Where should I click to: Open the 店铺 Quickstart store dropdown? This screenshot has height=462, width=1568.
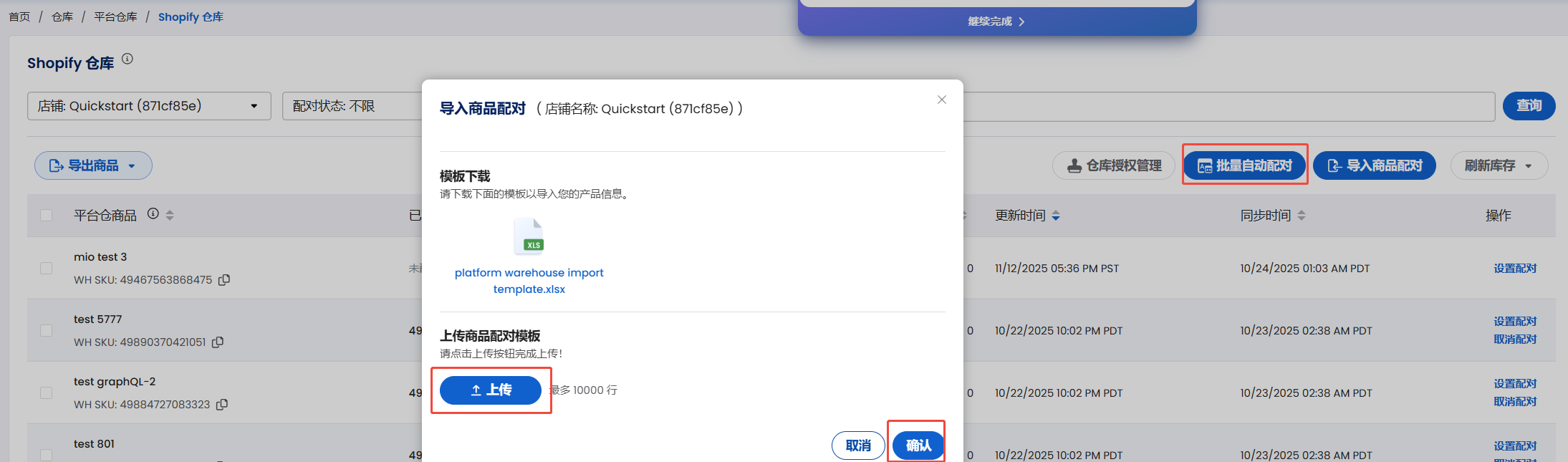(149, 106)
